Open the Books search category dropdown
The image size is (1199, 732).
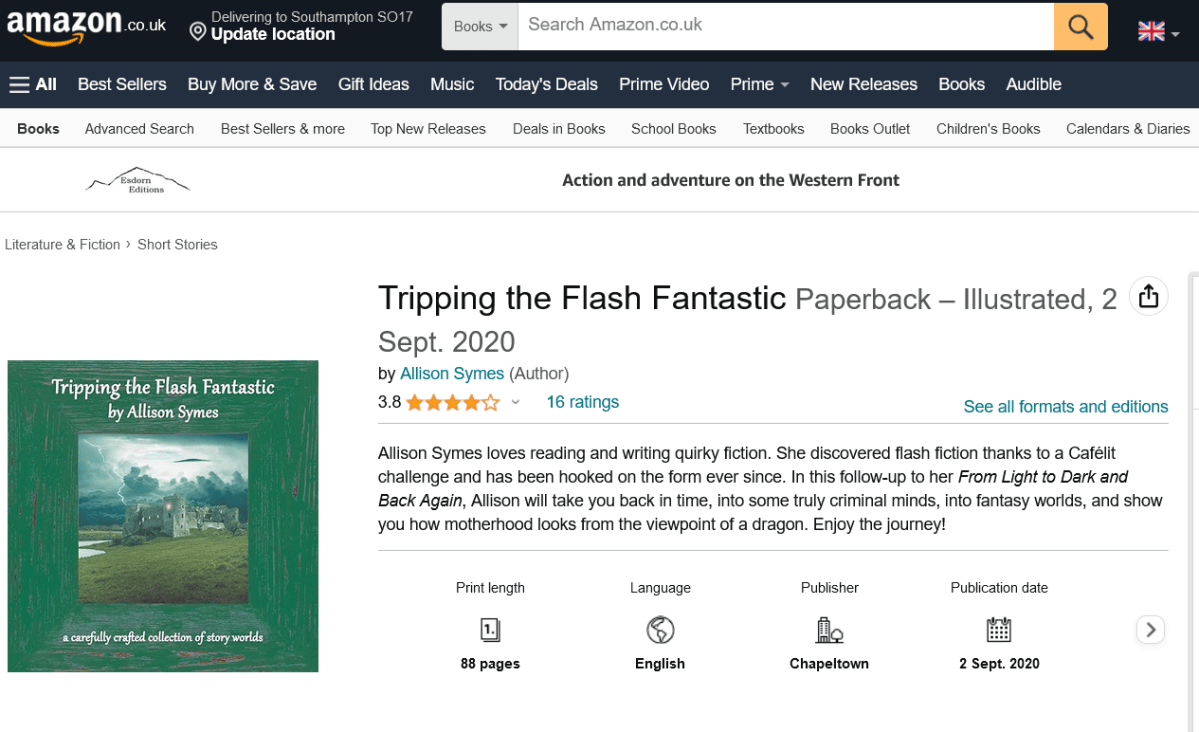480,27
